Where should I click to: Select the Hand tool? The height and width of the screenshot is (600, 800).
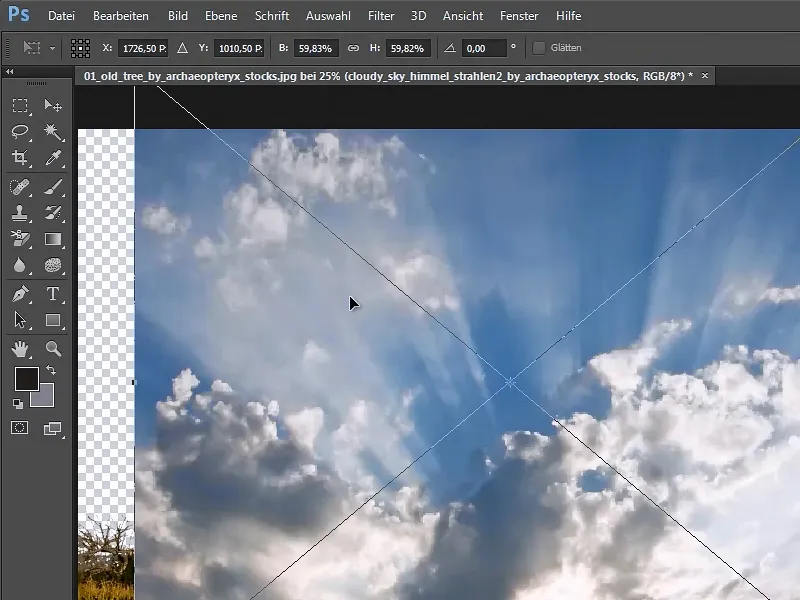pos(20,349)
